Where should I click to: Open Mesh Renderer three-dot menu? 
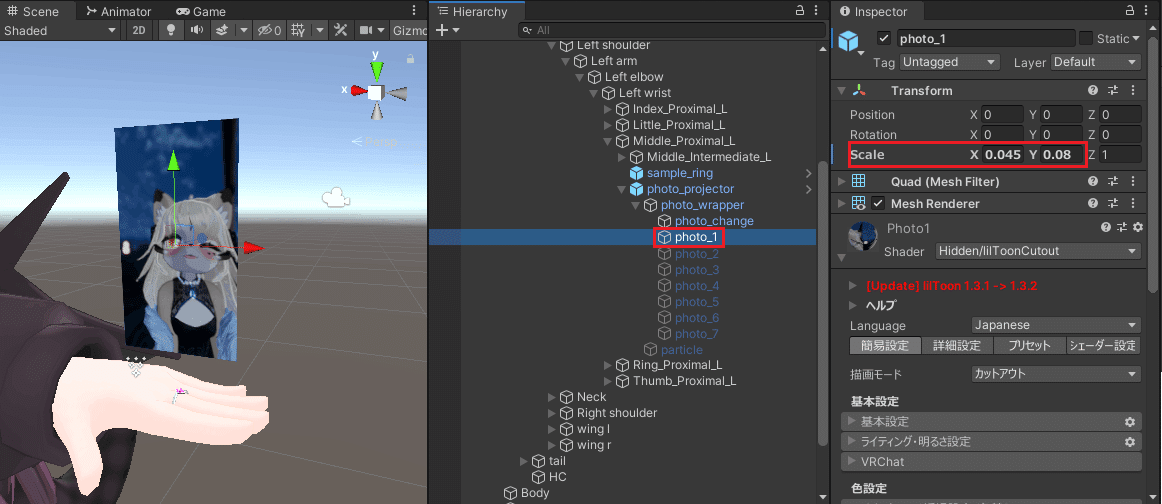pos(1132,203)
